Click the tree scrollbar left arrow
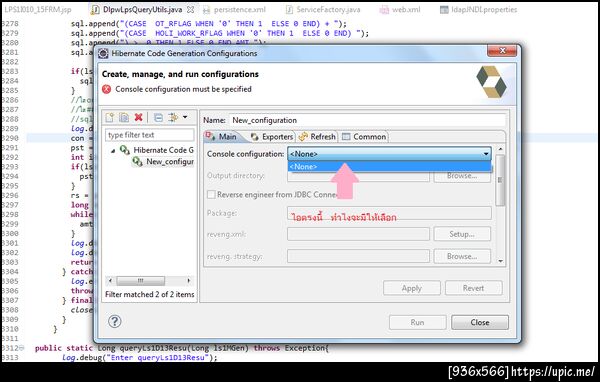The width and height of the screenshot is (600, 382). pos(110,281)
